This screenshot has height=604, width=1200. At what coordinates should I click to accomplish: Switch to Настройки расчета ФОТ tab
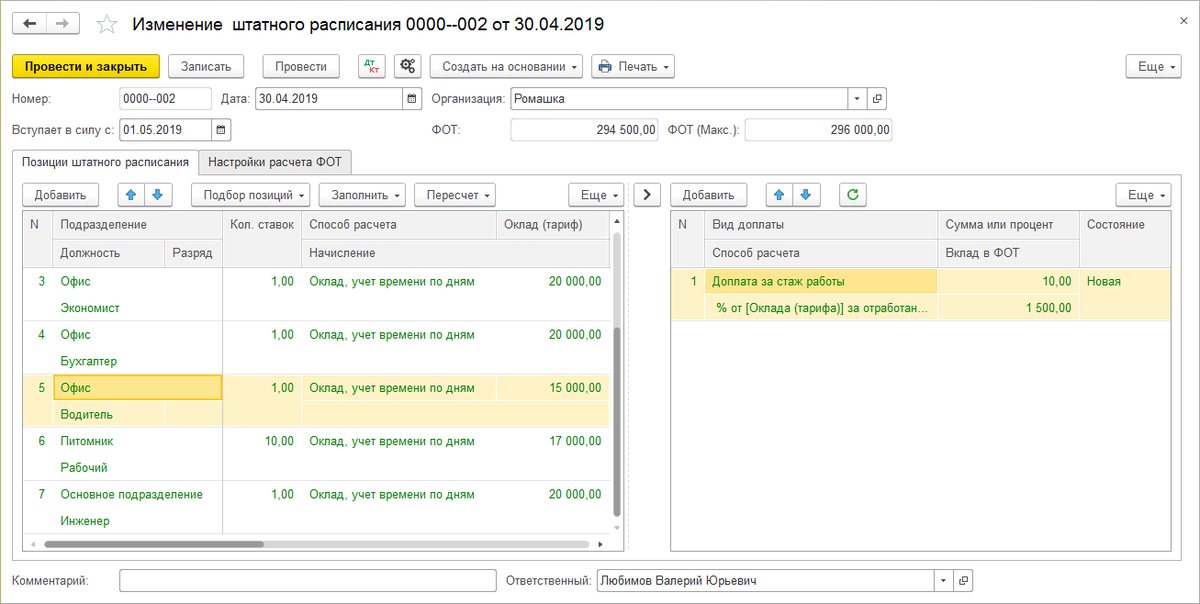point(275,162)
